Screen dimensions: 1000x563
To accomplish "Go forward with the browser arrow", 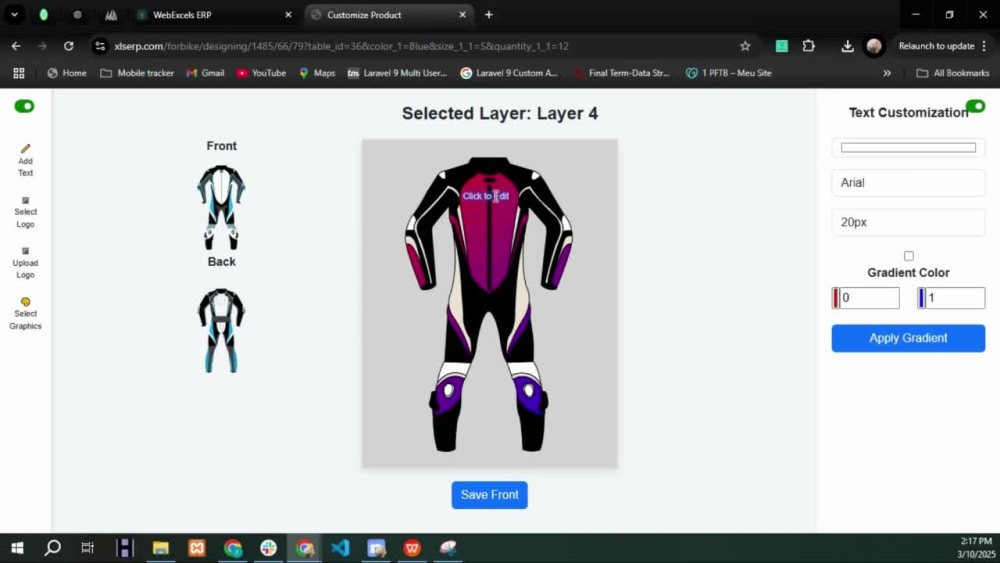I will tap(42, 46).
